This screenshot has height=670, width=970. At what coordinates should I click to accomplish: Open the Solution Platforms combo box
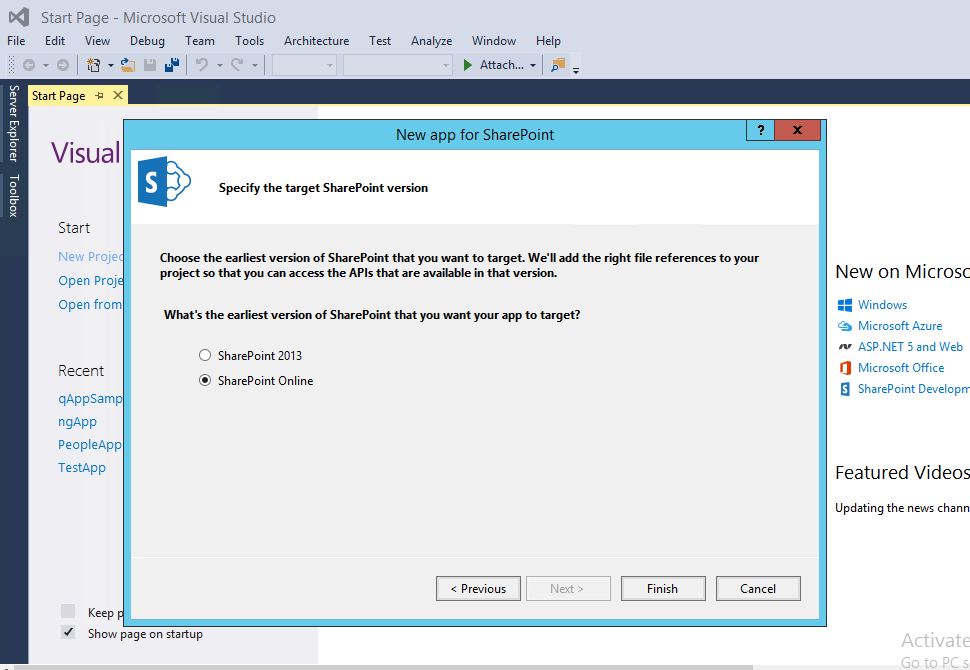point(397,65)
